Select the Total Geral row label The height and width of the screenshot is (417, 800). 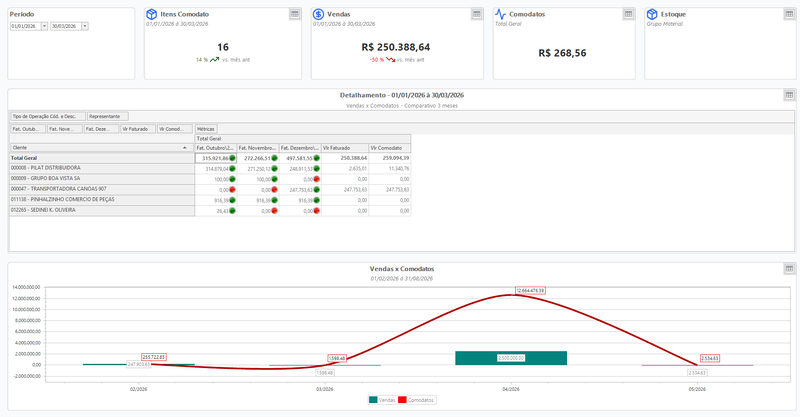point(102,158)
